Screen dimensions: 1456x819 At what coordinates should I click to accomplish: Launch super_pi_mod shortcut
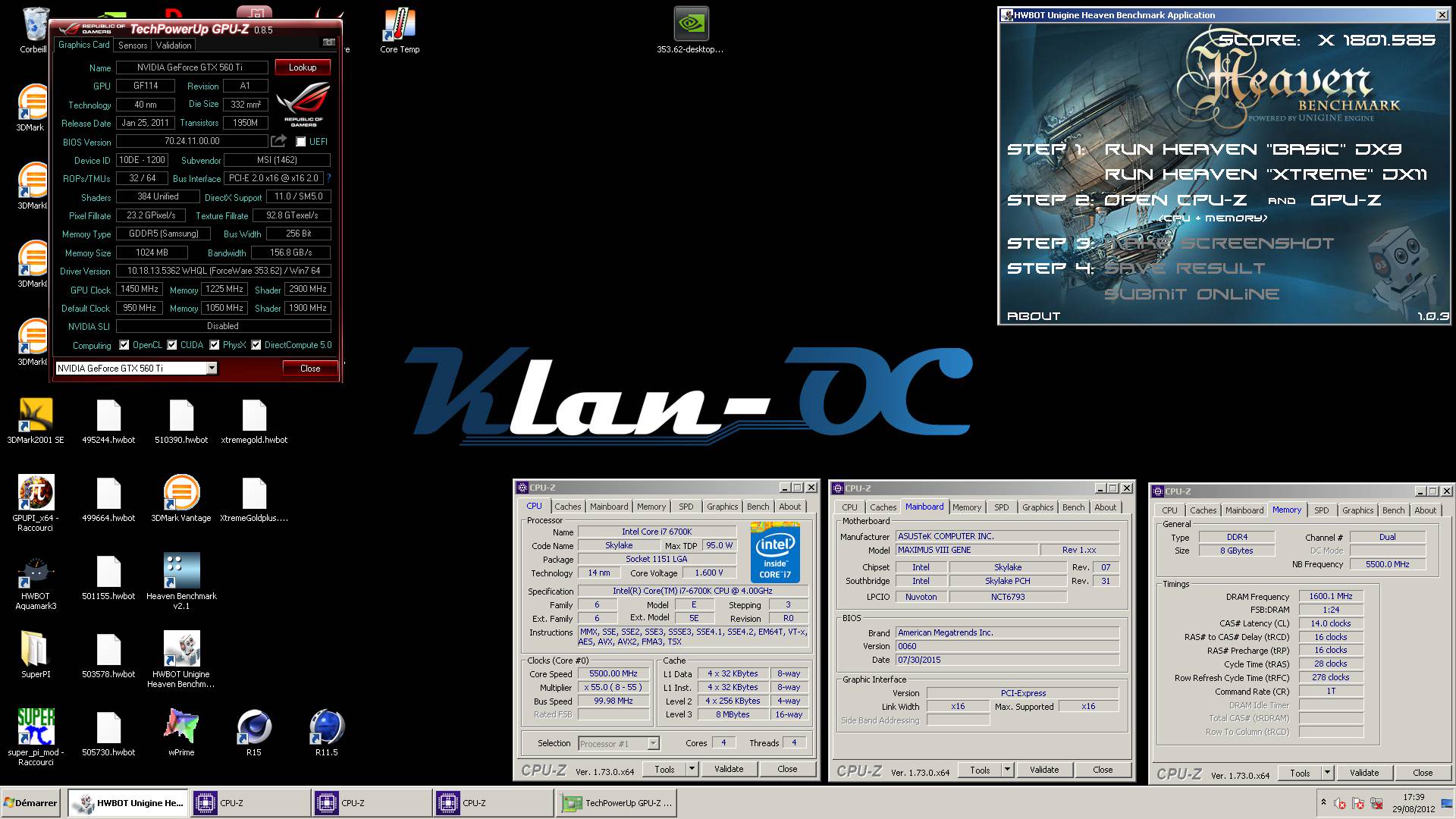click(36, 737)
